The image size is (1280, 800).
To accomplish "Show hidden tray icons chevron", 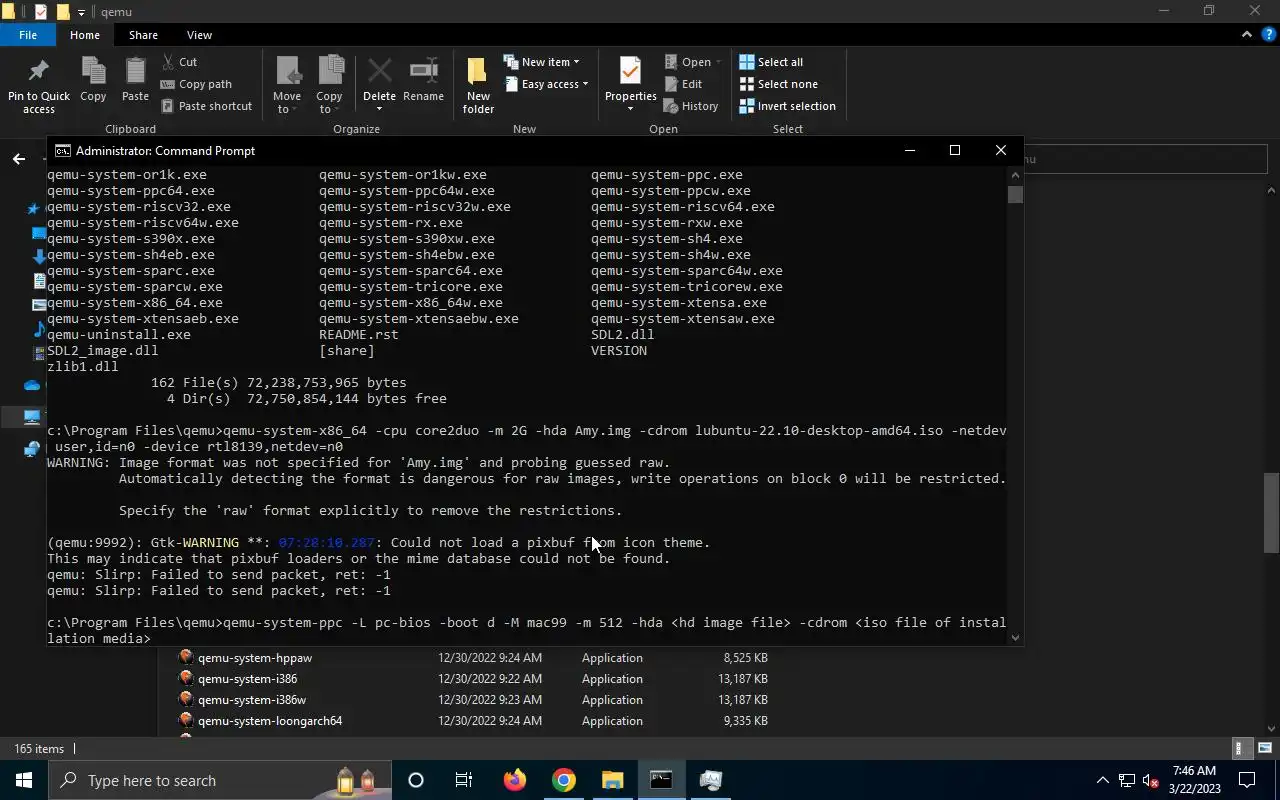I will pos(1103,780).
